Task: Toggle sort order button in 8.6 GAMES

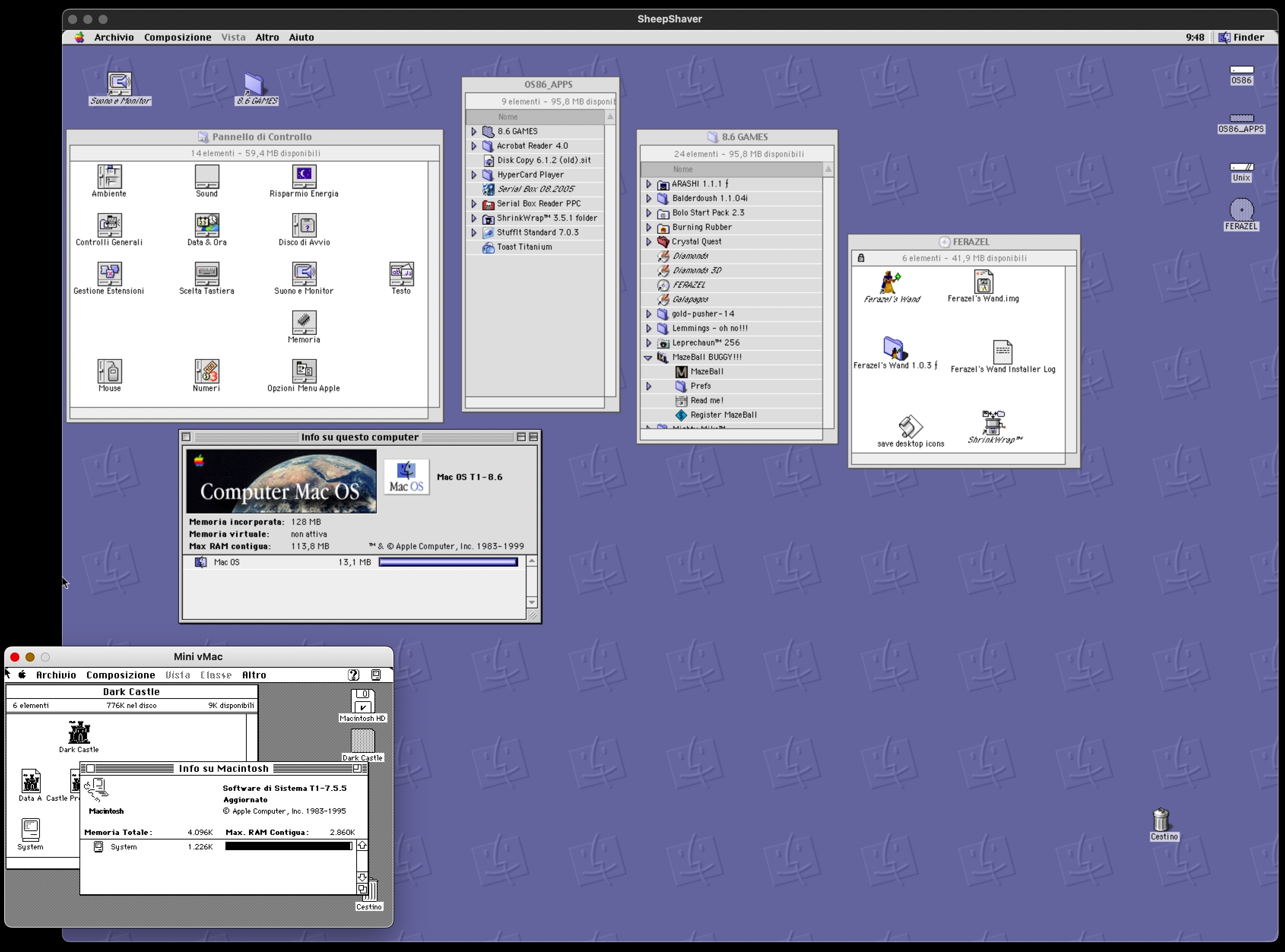Action: pyautogui.click(x=828, y=169)
